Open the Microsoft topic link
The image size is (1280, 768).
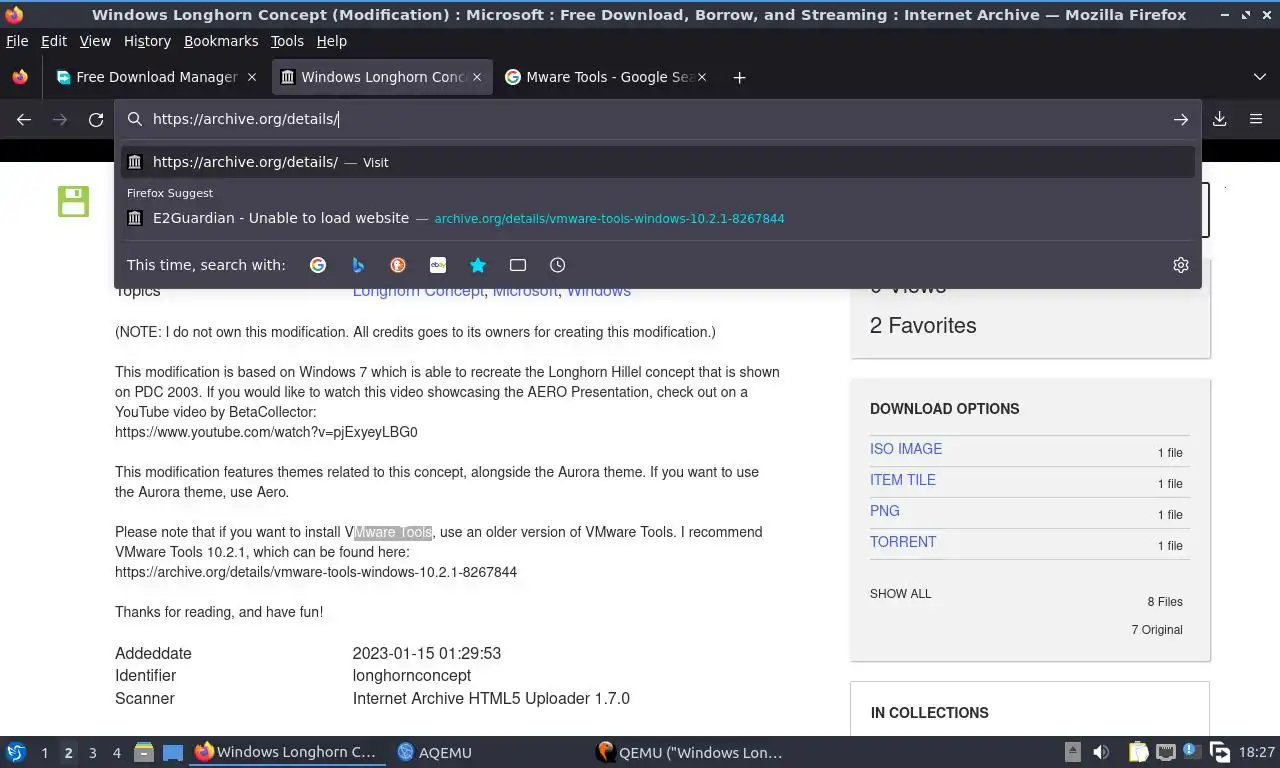pyautogui.click(x=525, y=291)
